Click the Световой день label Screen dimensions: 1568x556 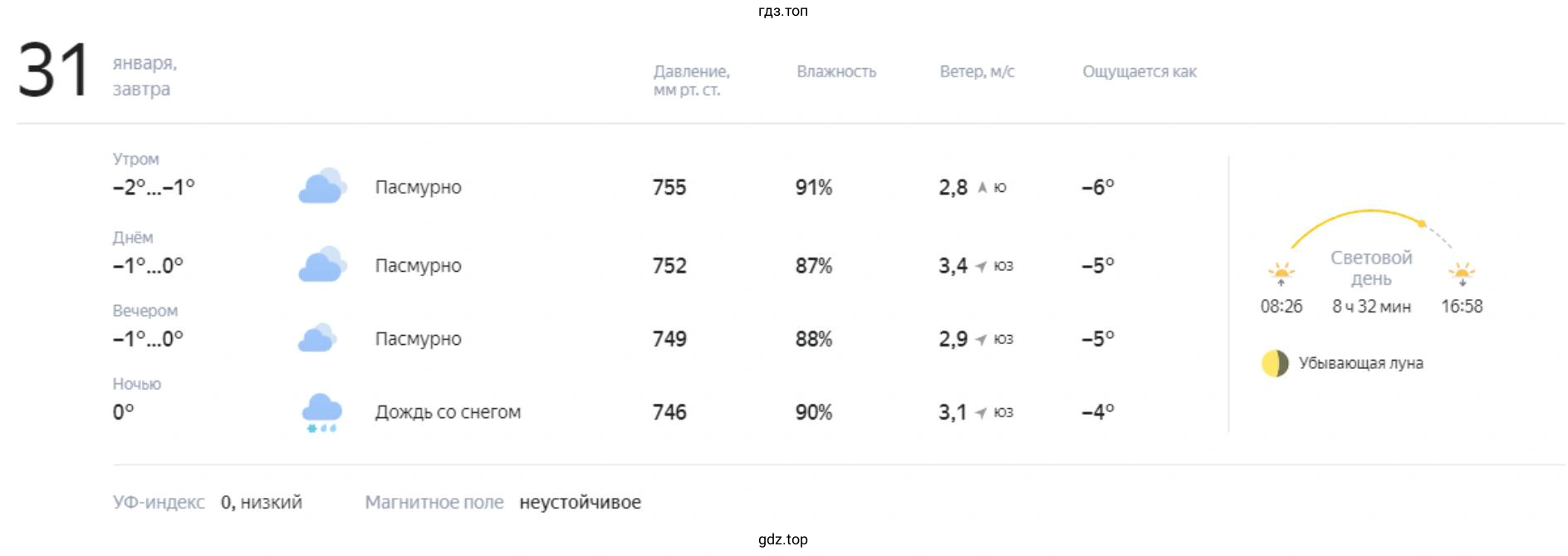(x=1371, y=268)
